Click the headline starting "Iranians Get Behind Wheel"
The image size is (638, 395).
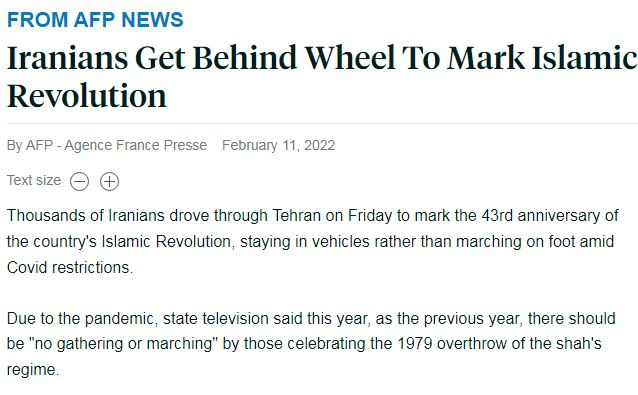click(322, 76)
